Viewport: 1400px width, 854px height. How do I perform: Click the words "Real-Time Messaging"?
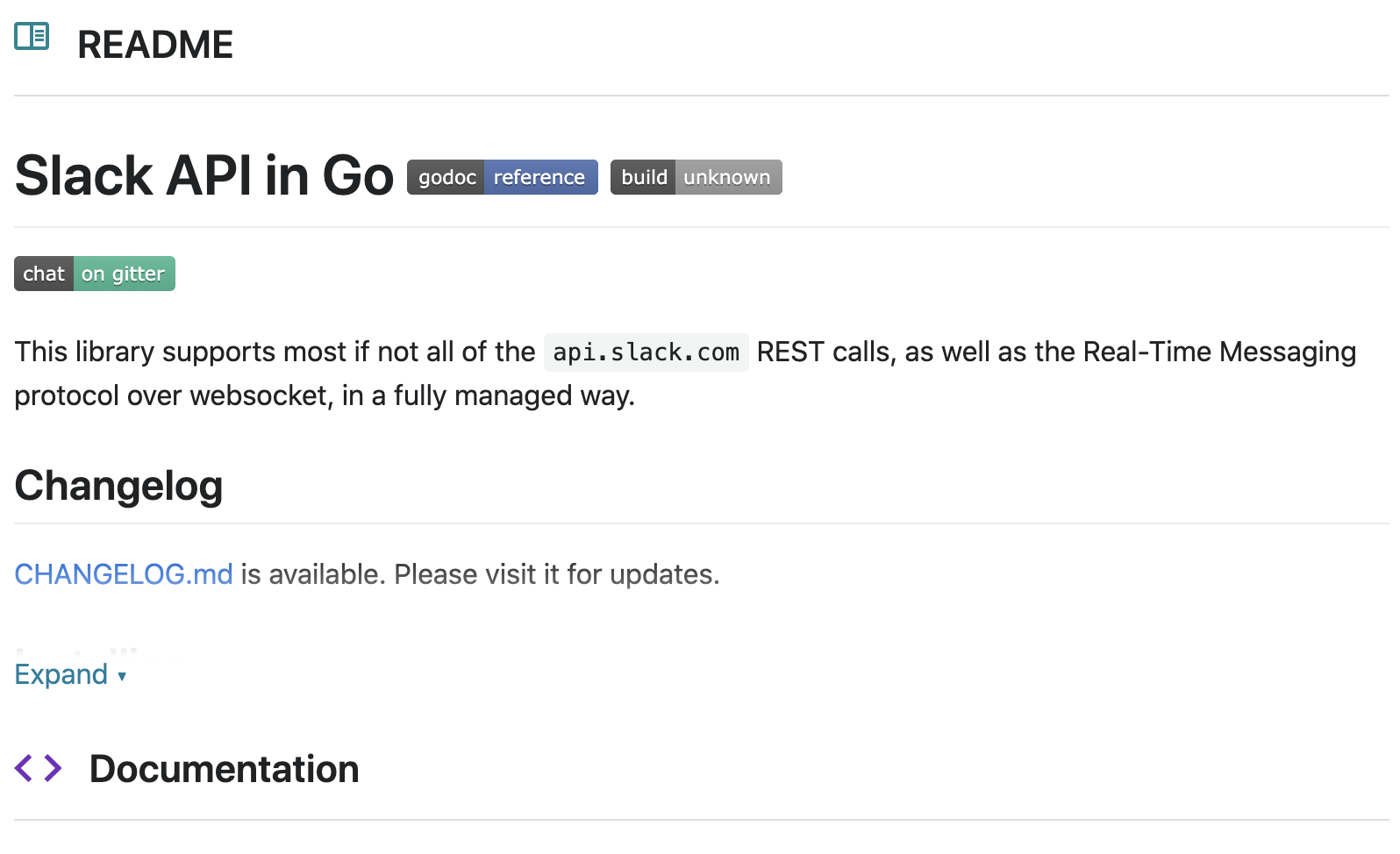pyautogui.click(x=1219, y=352)
